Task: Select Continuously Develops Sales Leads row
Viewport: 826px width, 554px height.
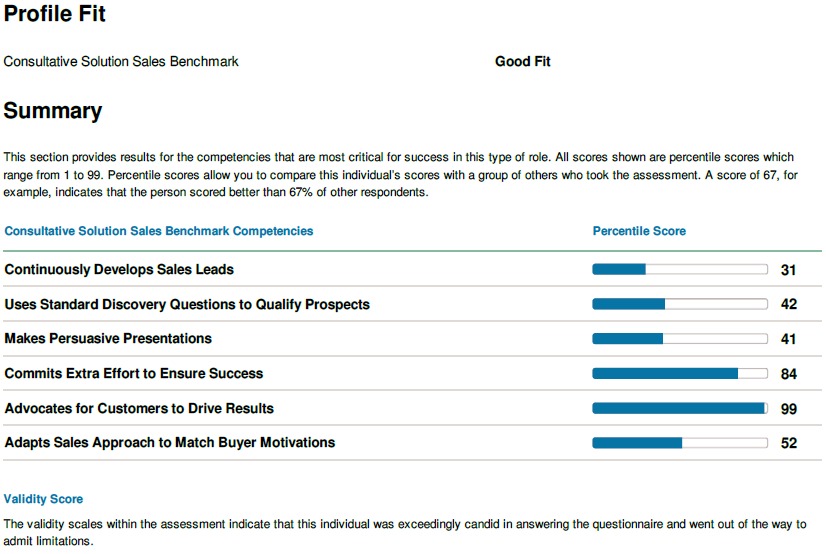Action: pos(412,270)
